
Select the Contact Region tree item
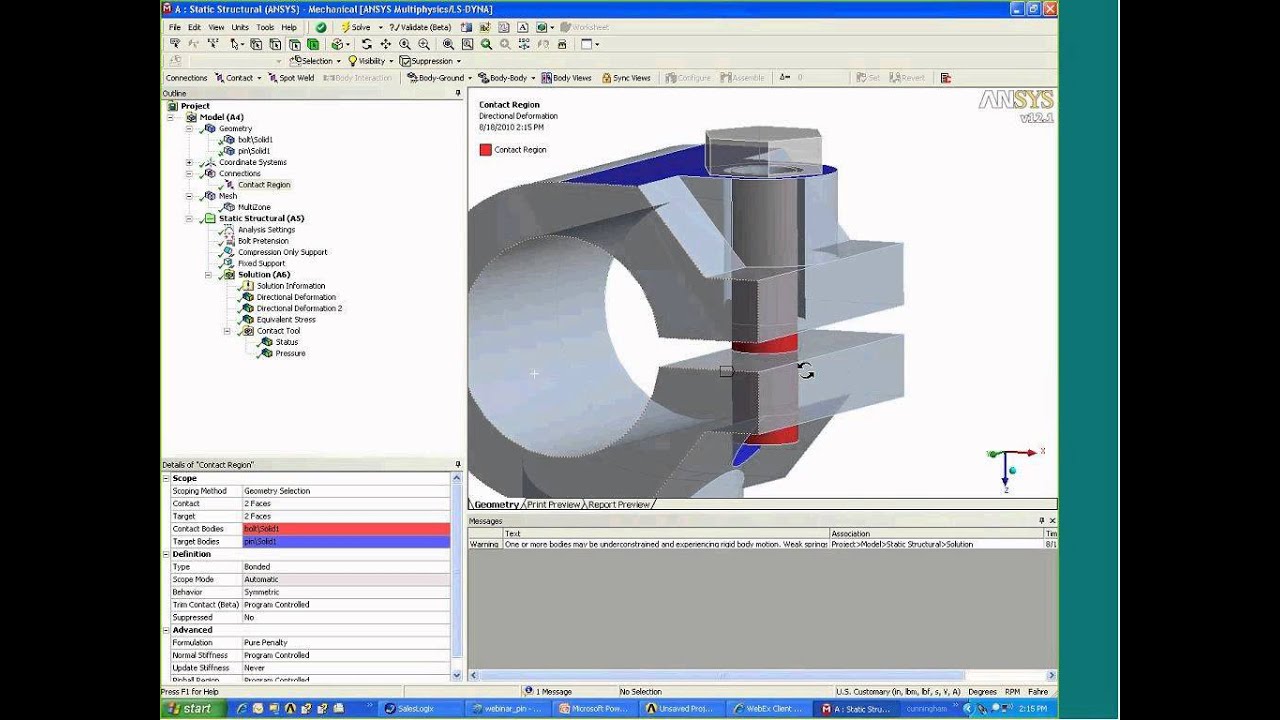[x=264, y=185]
